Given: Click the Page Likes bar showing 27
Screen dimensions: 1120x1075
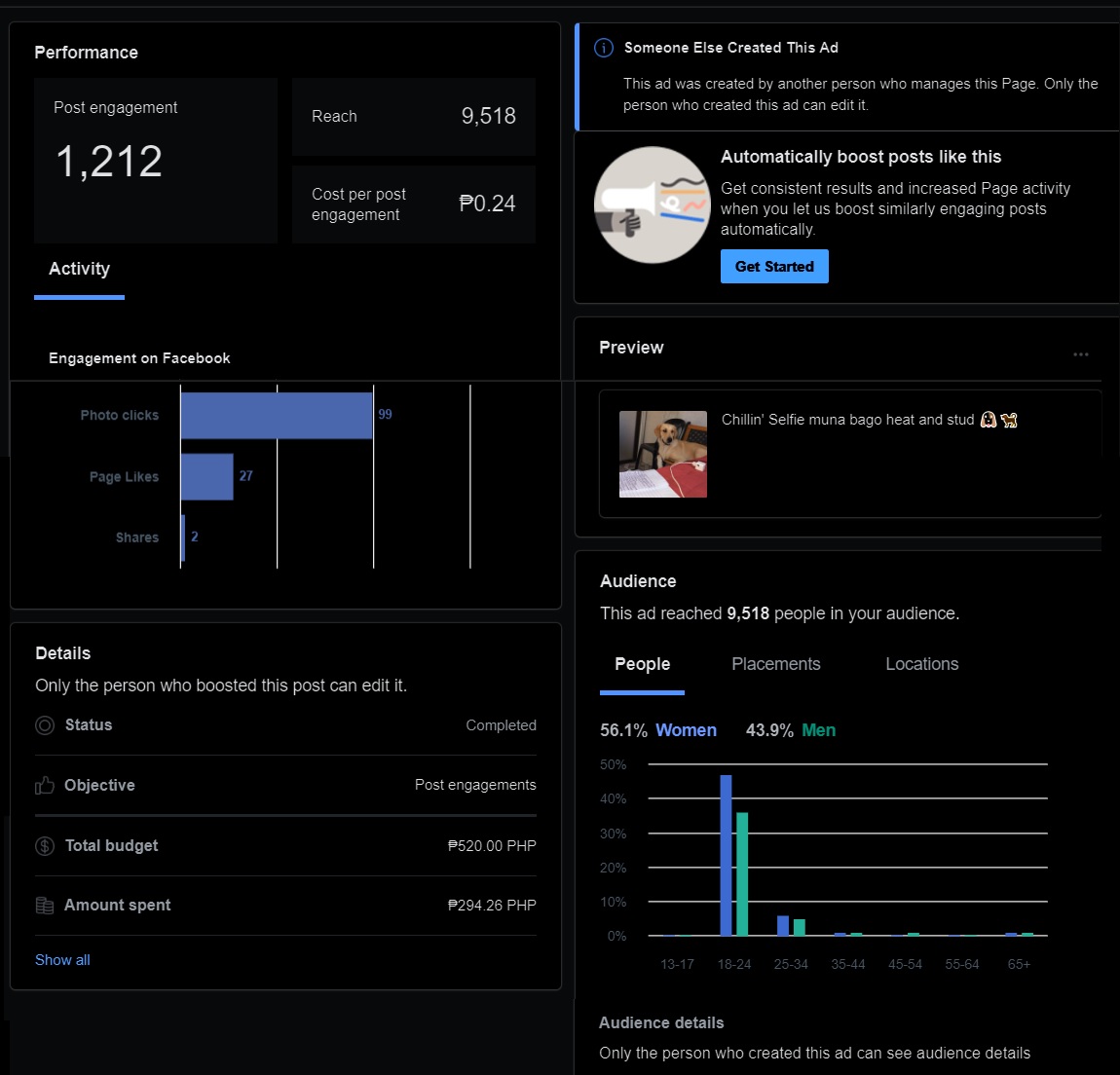Looking at the screenshot, I should 207,477.
